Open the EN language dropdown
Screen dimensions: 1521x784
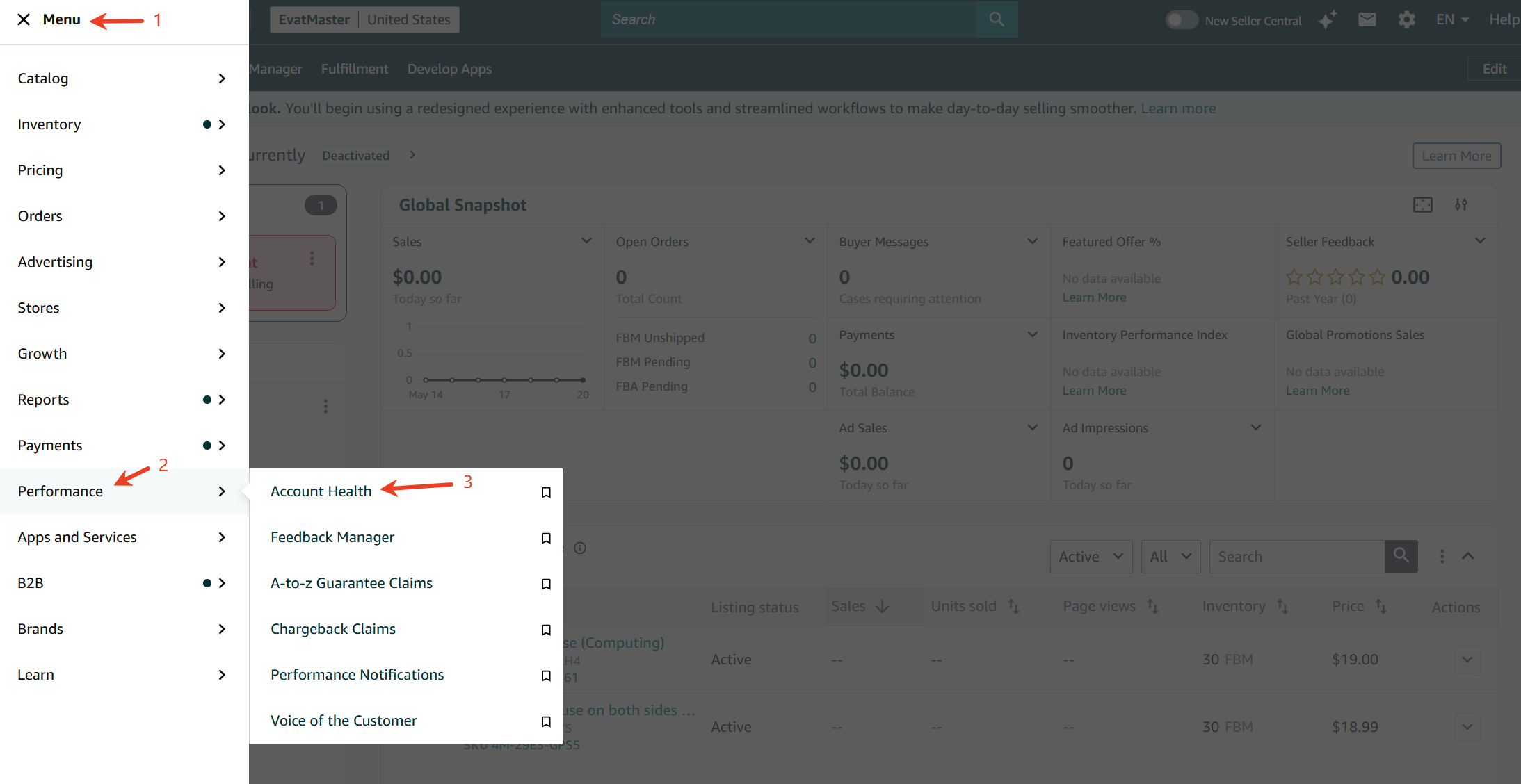pos(1452,19)
